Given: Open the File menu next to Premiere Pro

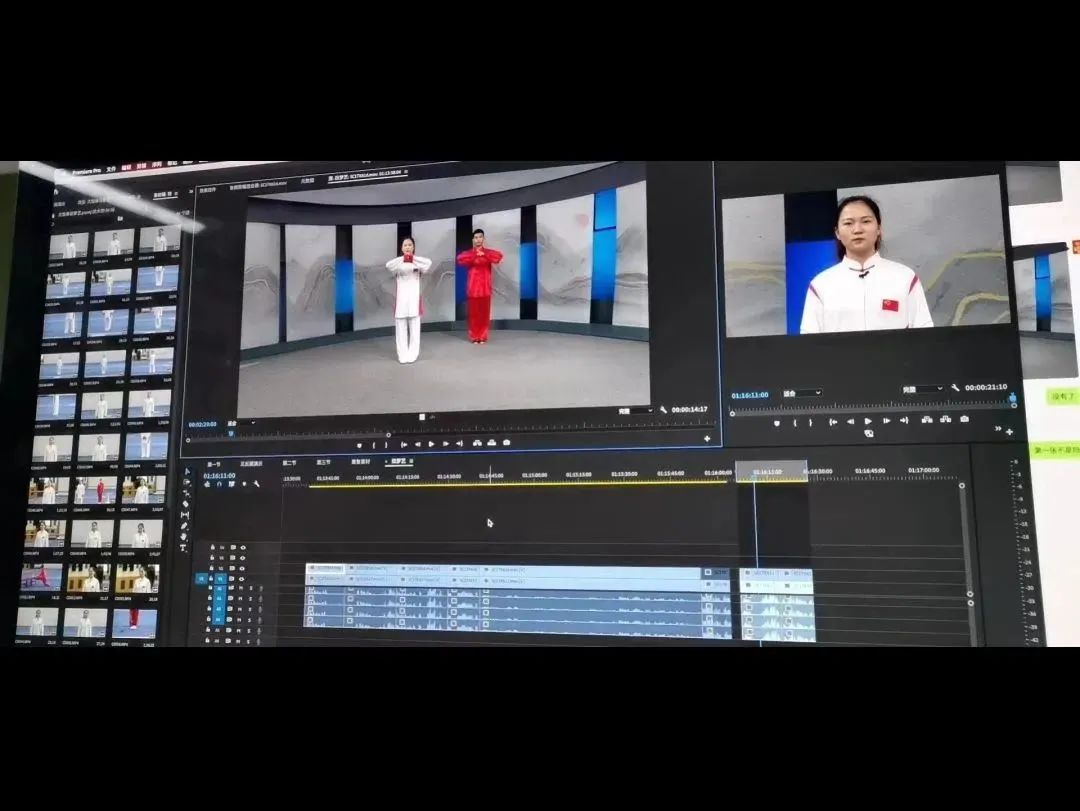Looking at the screenshot, I should (111, 168).
